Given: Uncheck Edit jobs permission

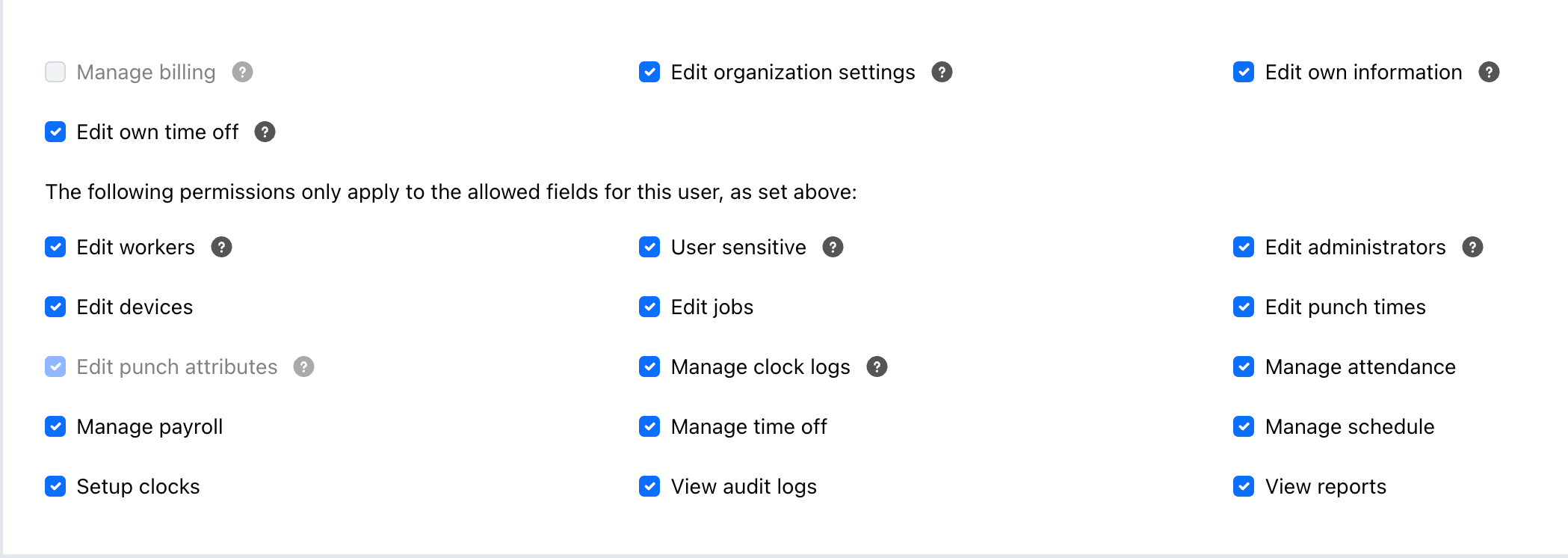Looking at the screenshot, I should point(649,307).
